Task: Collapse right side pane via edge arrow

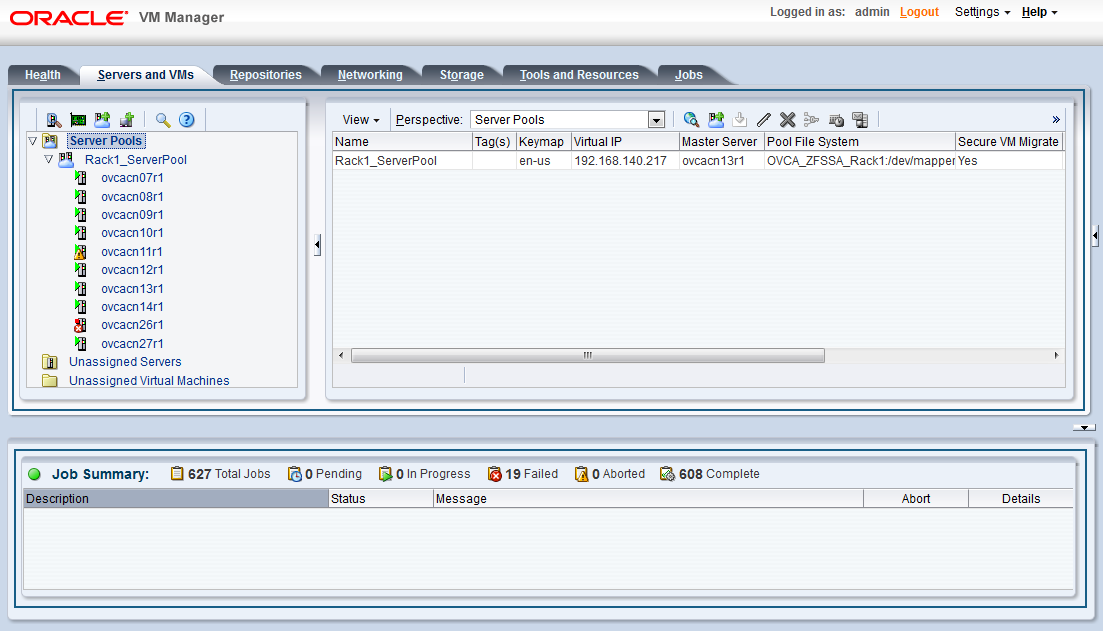Action: point(1095,236)
